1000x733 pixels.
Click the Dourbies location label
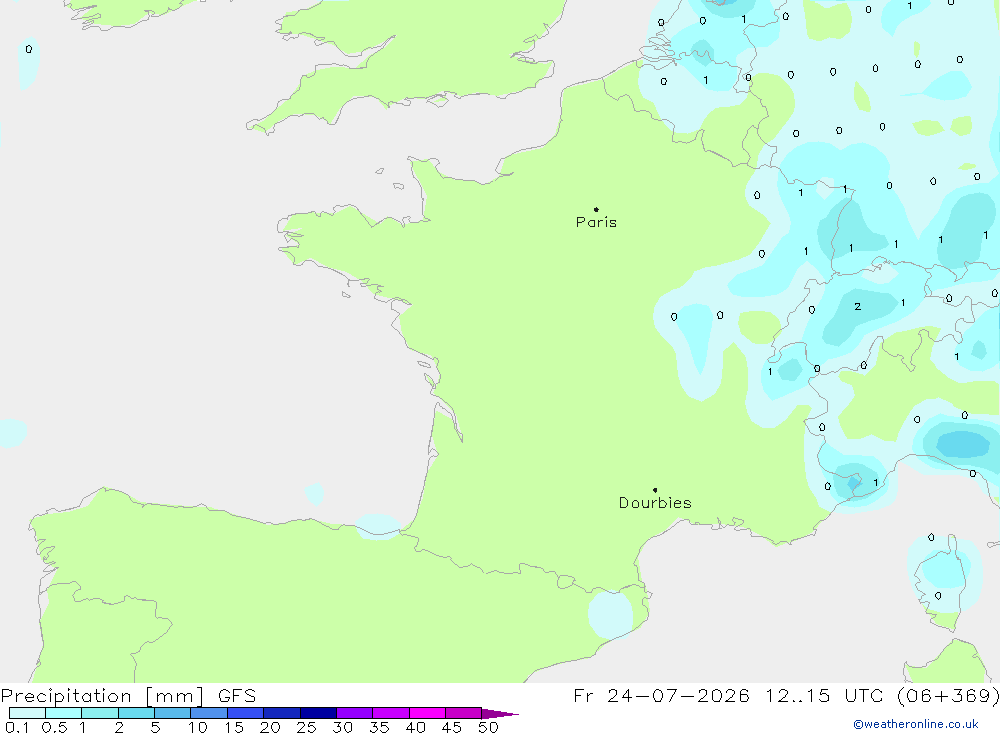pos(655,503)
